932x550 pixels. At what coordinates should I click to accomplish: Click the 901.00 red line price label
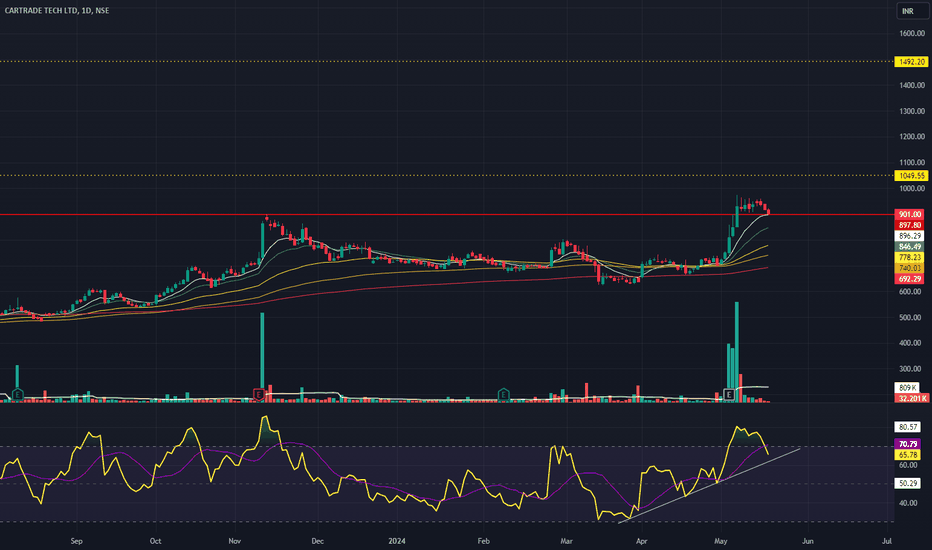pyautogui.click(x=909, y=214)
